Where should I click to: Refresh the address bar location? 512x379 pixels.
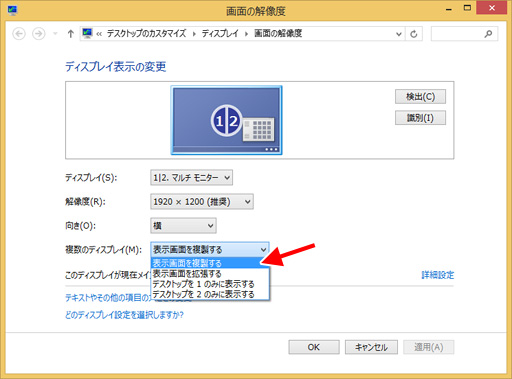coord(414,34)
